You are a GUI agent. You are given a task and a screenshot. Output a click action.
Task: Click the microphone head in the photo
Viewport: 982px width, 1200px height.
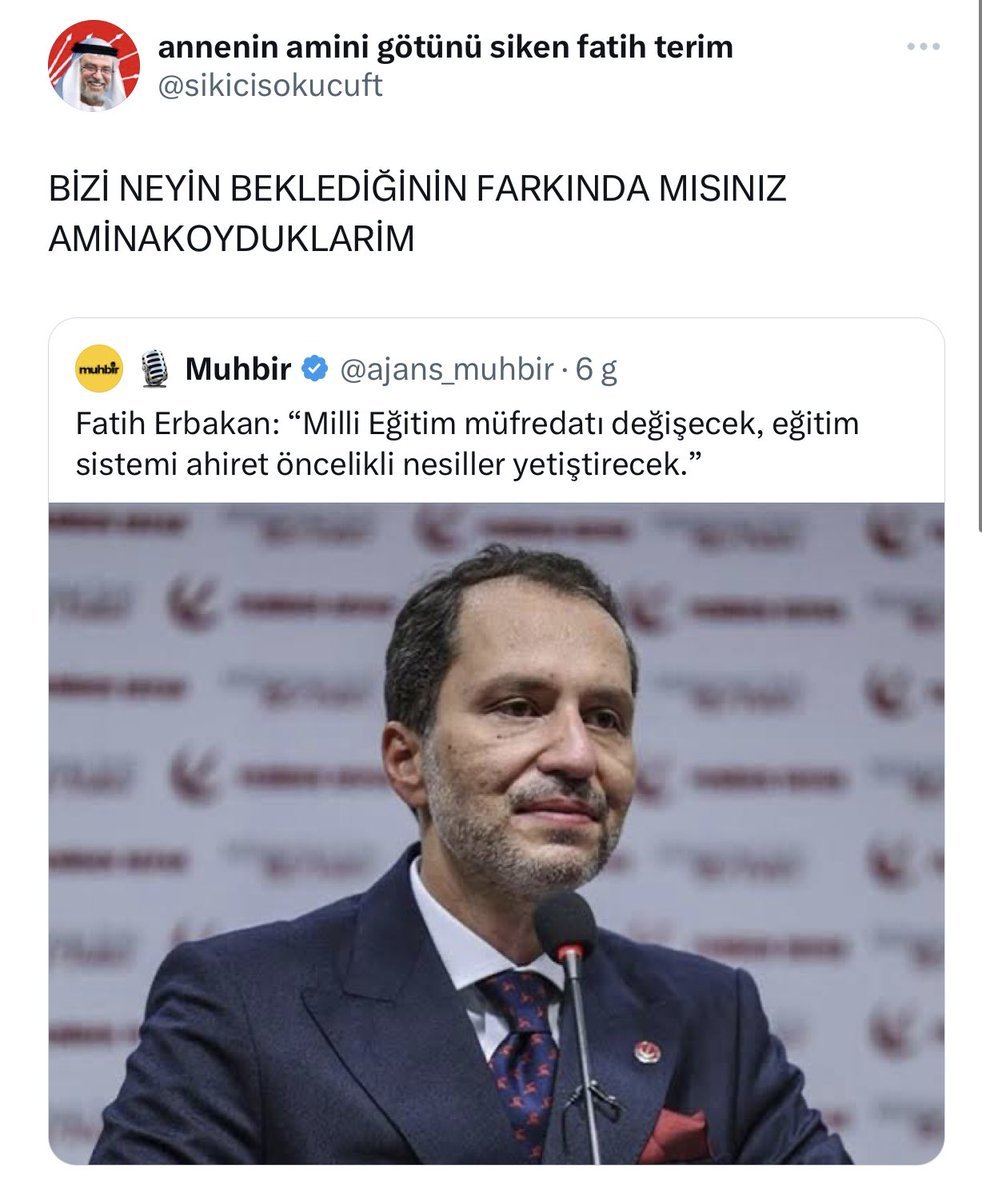click(565, 925)
